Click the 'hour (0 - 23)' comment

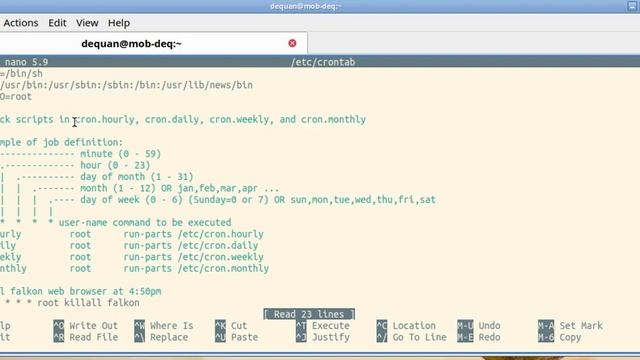(115, 165)
